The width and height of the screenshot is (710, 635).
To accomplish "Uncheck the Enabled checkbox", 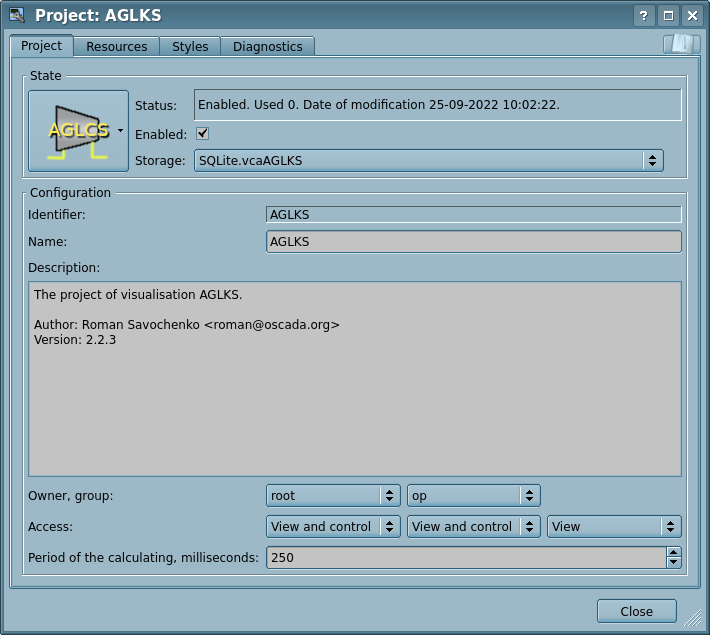I will pyautogui.click(x=202, y=134).
